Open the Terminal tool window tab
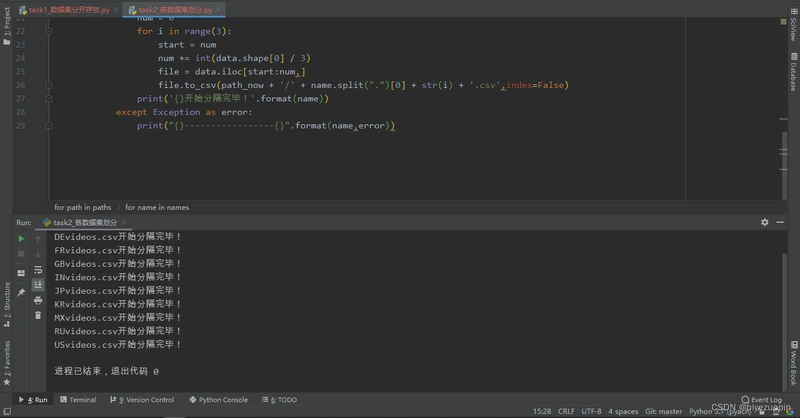The height and width of the screenshot is (418, 800). click(78, 400)
